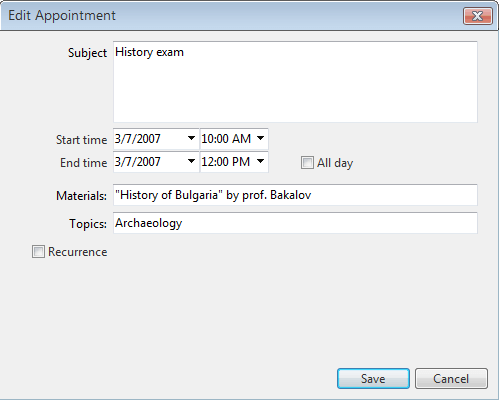Open the End time 12:00 PM dropdown arrow
The image size is (500, 400).
point(260,161)
